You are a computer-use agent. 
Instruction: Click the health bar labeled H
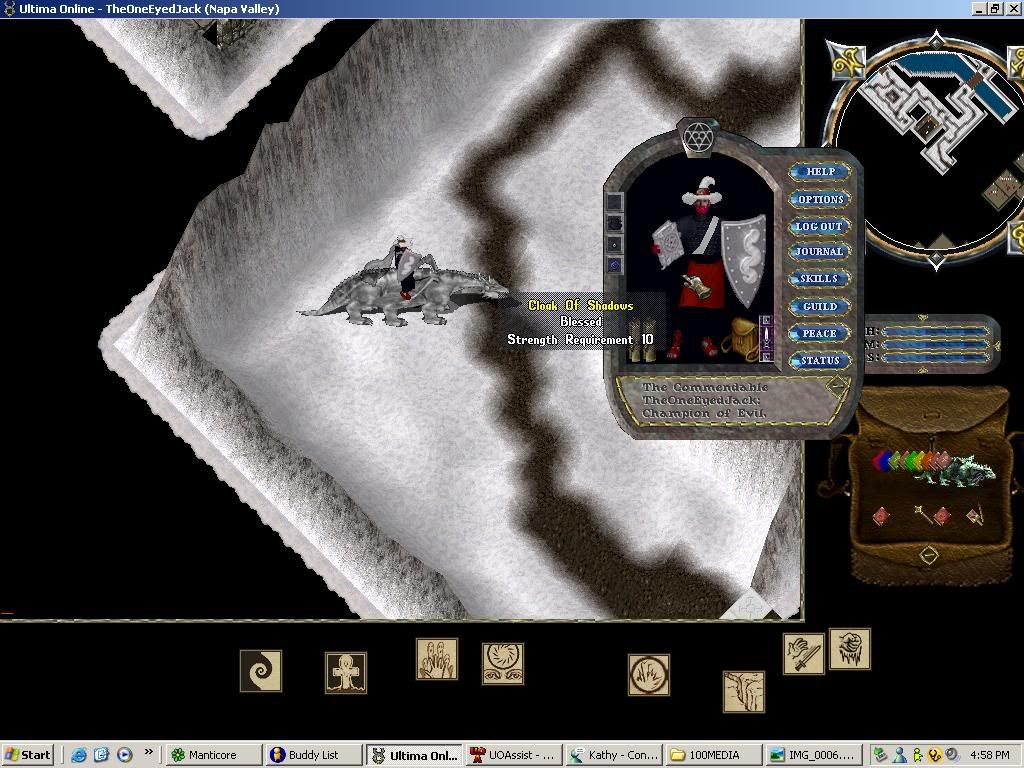tap(934, 332)
